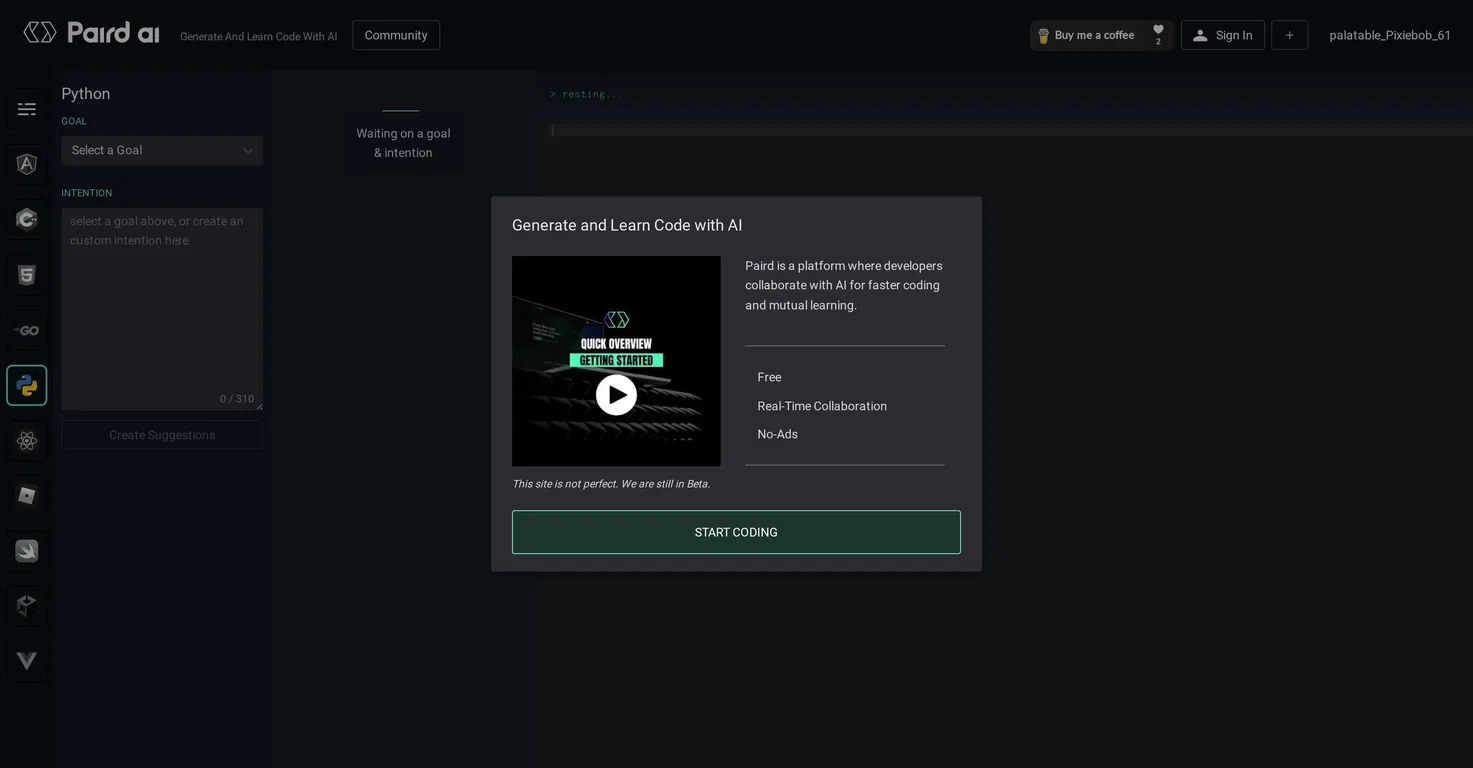Click the Paird ai logo
1473x768 pixels.
91,33
